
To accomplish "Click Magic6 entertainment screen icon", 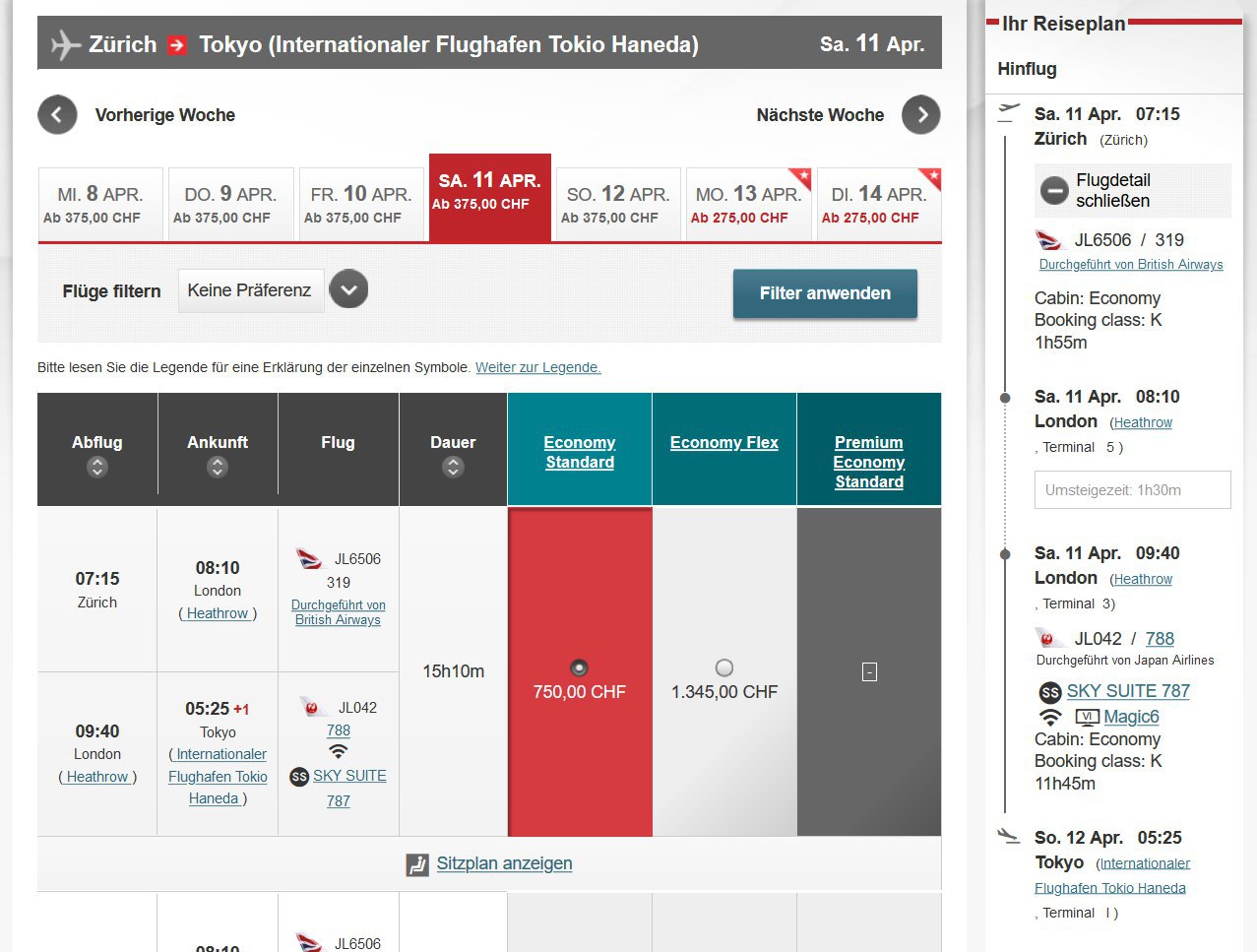I will click(1087, 717).
